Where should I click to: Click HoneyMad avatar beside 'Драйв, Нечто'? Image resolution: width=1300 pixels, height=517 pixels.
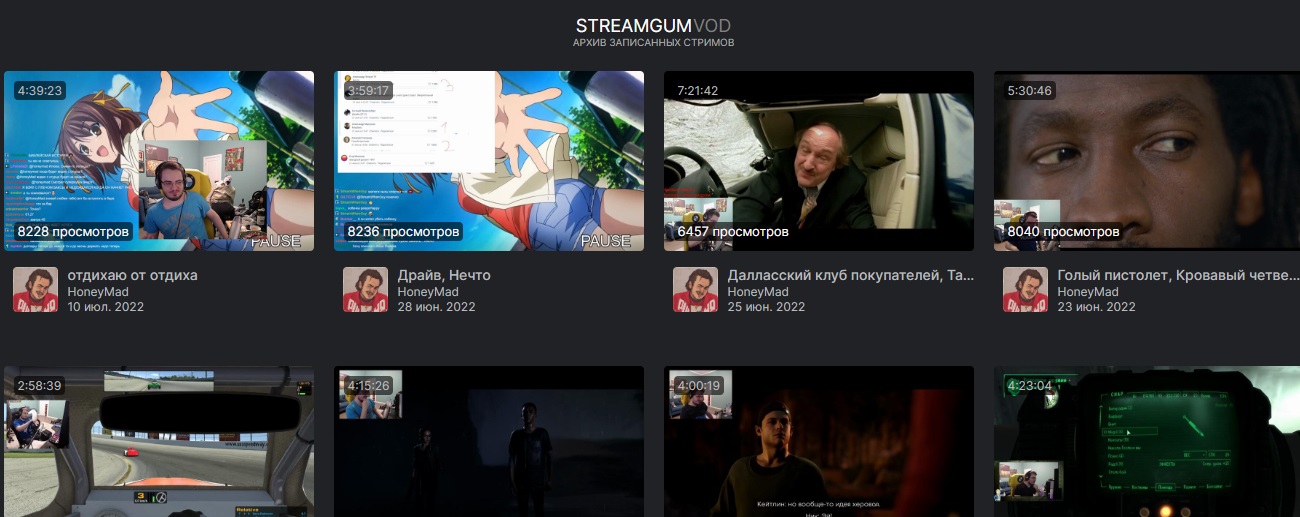tap(365, 290)
